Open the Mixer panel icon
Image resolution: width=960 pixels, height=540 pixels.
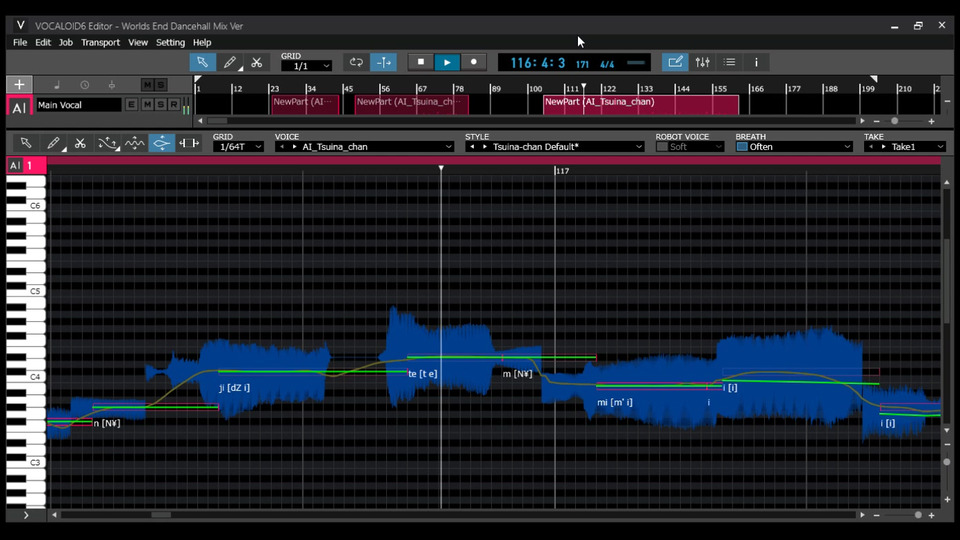point(702,62)
